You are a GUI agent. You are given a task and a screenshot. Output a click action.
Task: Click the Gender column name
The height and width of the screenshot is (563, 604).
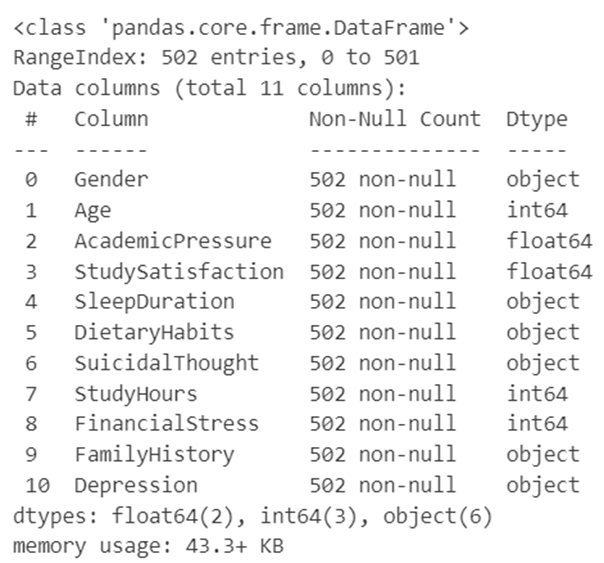click(111, 179)
